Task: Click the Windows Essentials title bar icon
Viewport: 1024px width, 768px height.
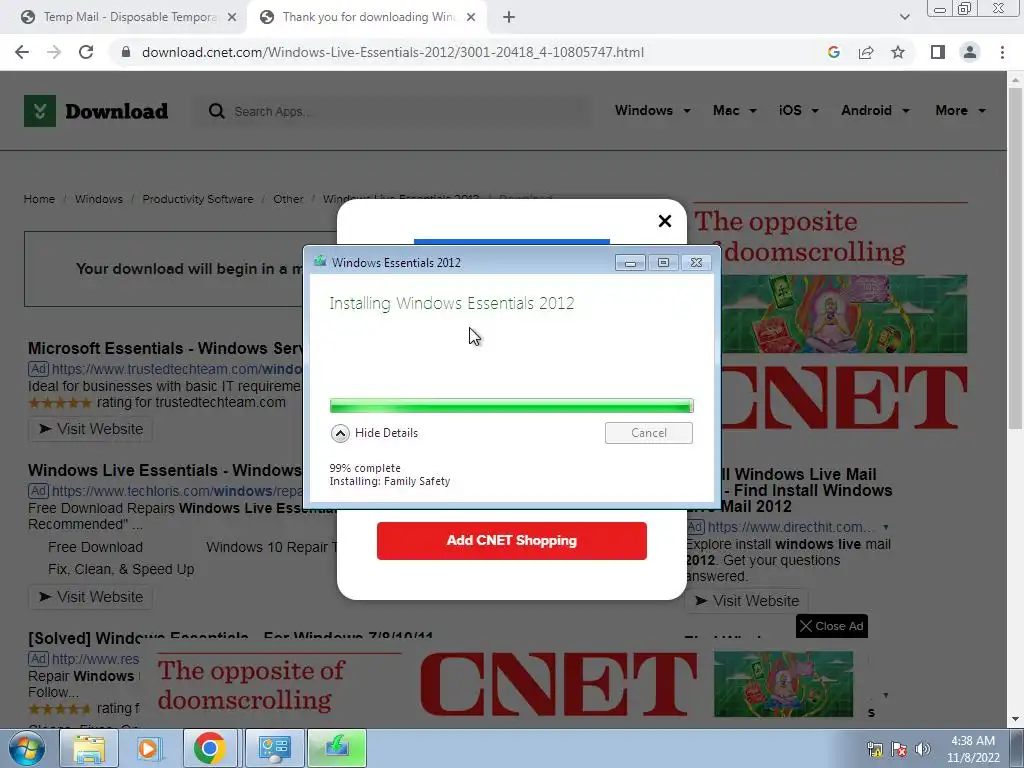Action: point(320,262)
